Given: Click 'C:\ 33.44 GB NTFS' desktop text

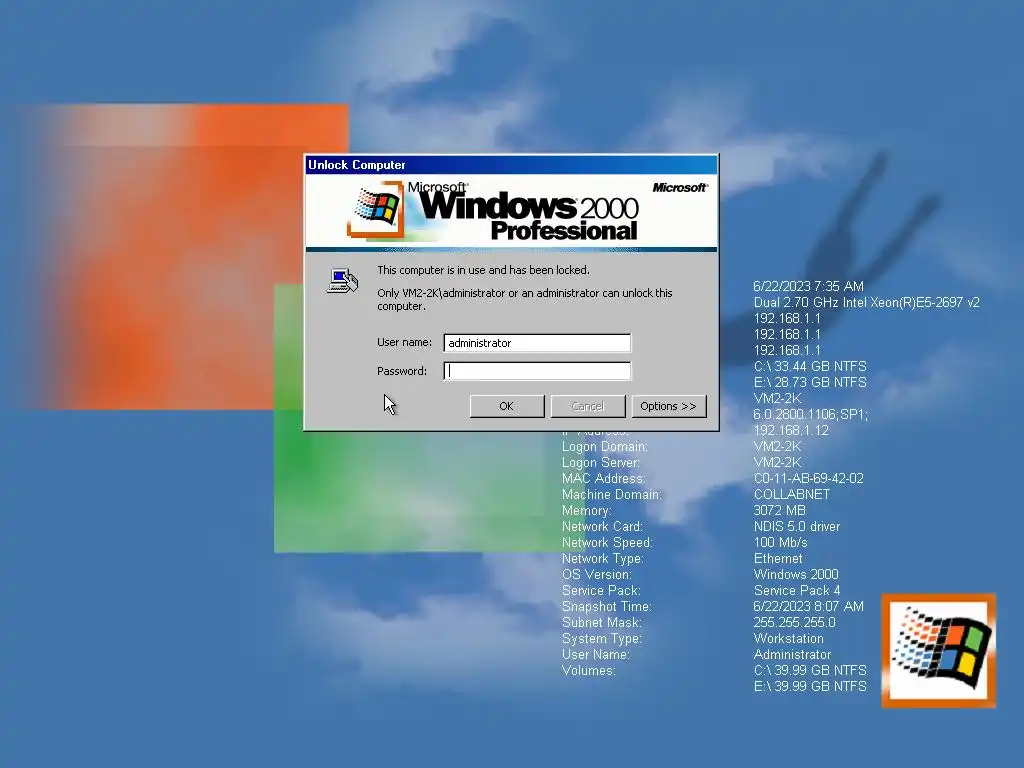Looking at the screenshot, I should click(x=810, y=366).
